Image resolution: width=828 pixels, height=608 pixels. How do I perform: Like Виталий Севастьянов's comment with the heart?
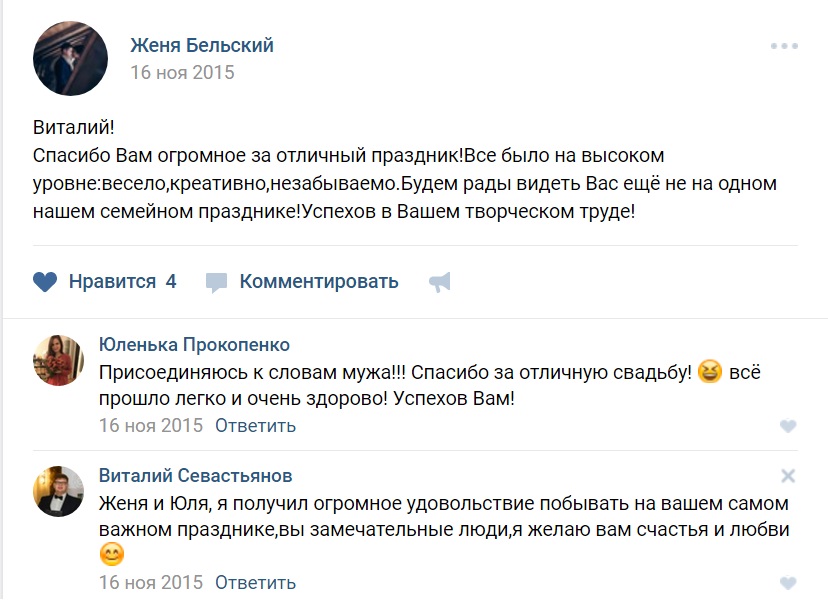coord(788,583)
